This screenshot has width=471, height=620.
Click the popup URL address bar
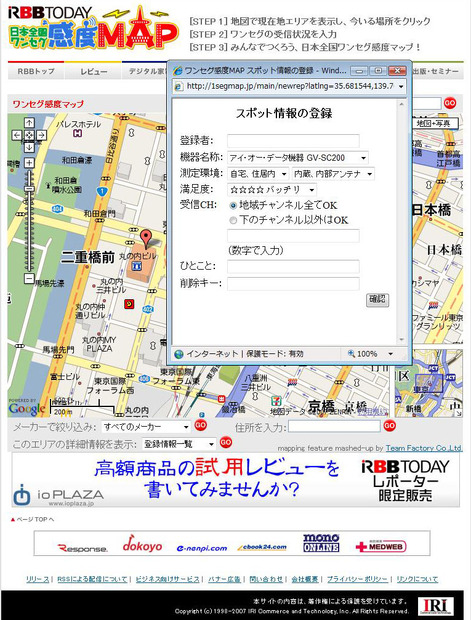[x=290, y=86]
